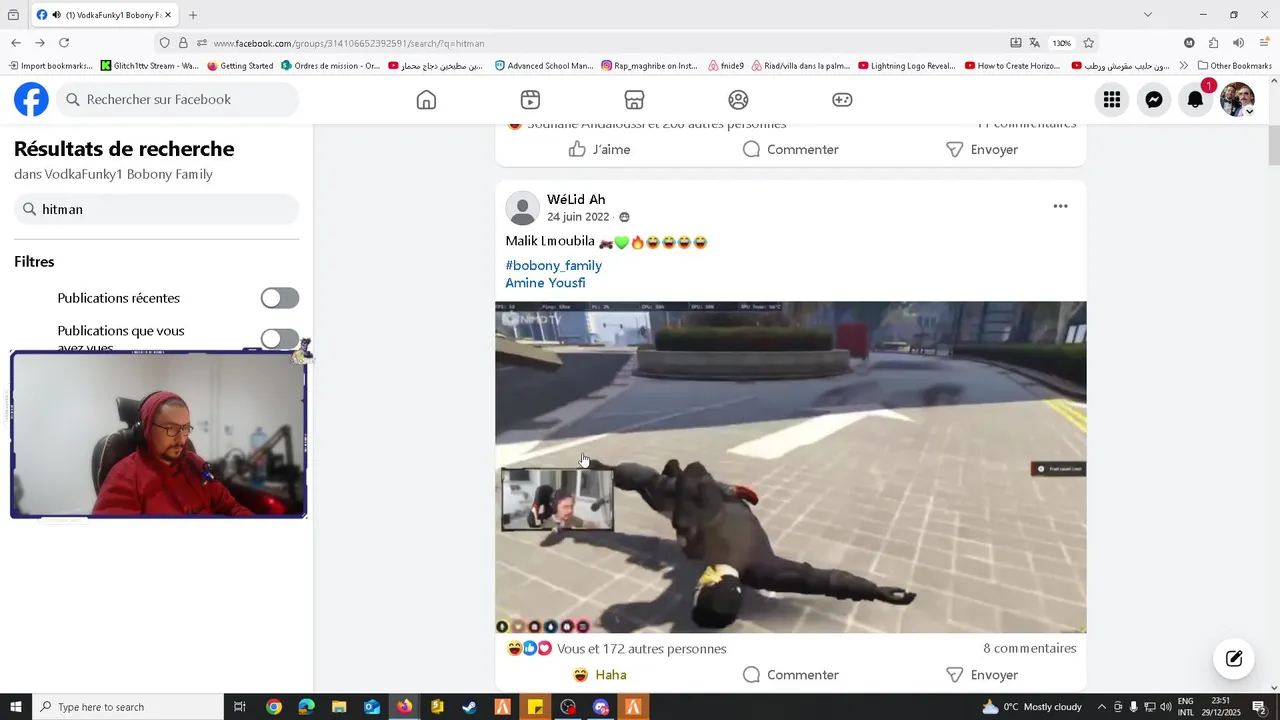Open the 8 commentaires link
Screen dimensions: 1280x720
1029,648
